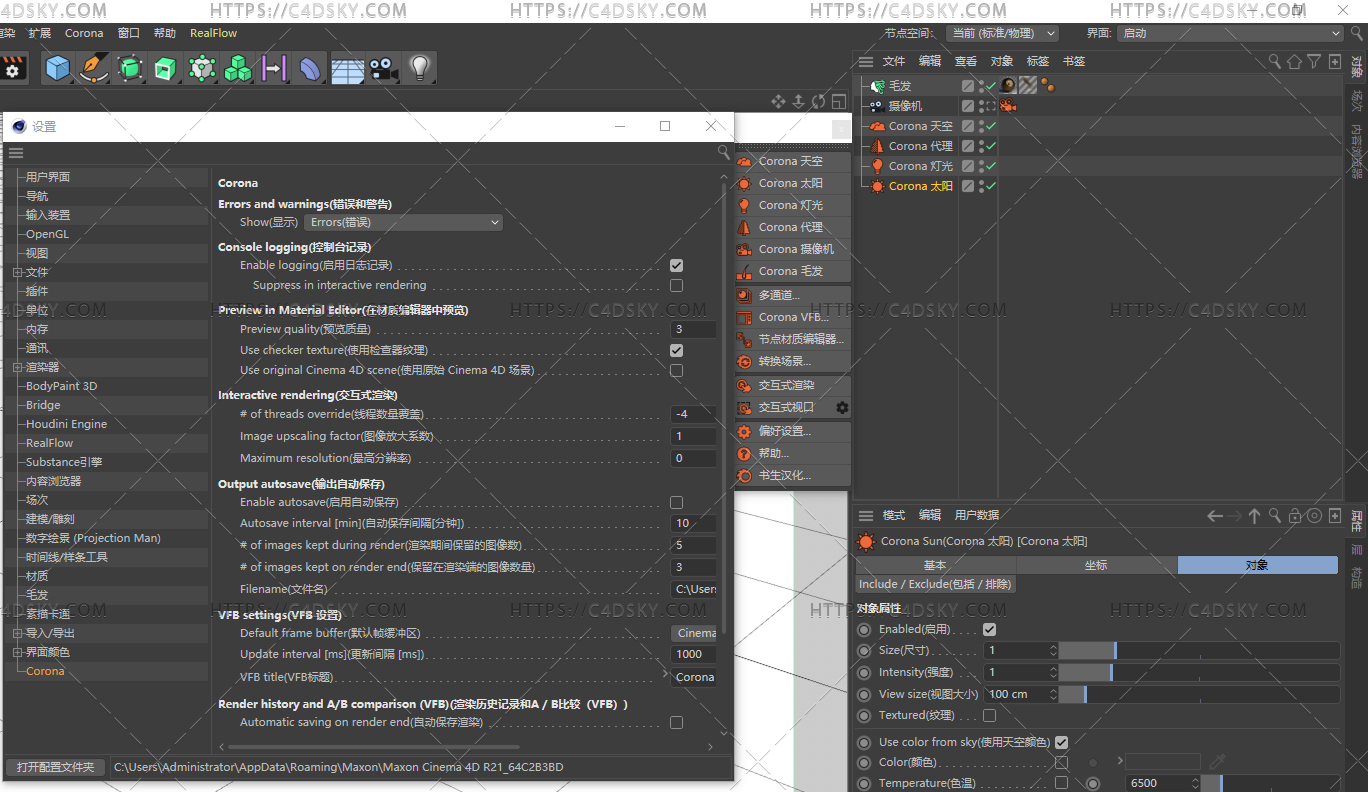The height and width of the screenshot is (792, 1368).
Task: Click the back arrow in Attributes panel
Action: tap(1215, 516)
